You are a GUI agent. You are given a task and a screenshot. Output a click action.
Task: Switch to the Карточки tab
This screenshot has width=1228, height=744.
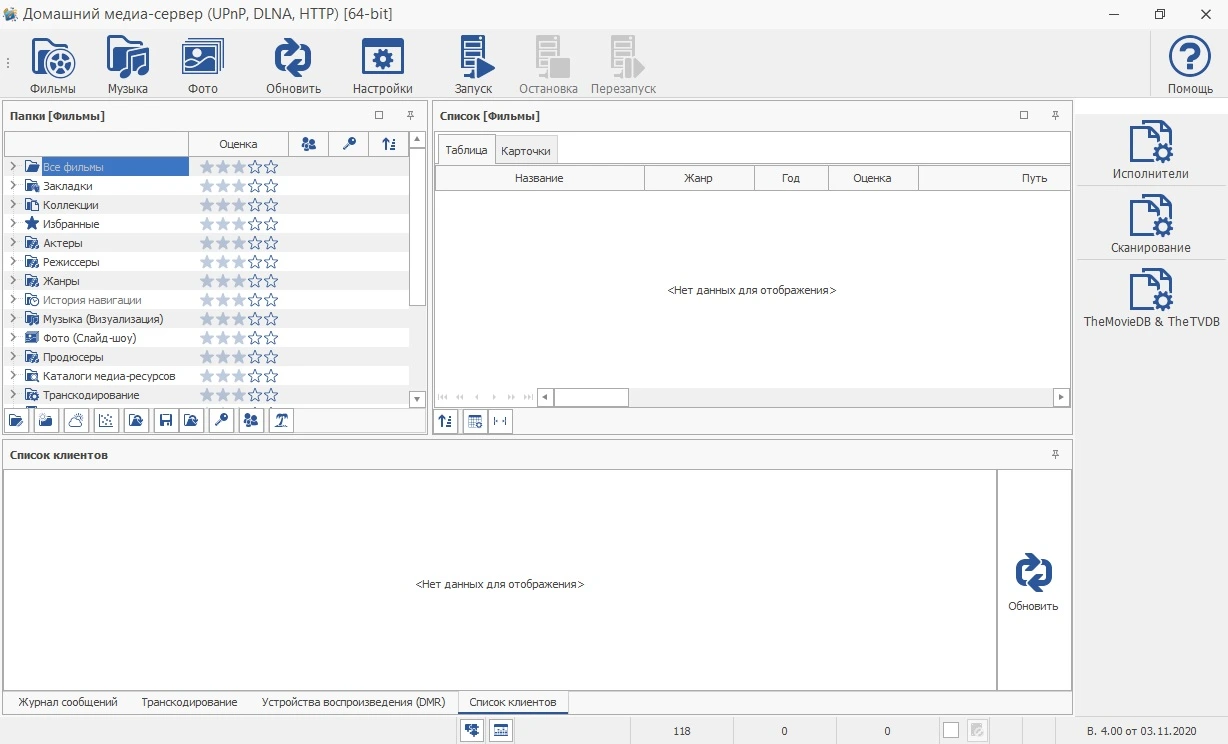(526, 151)
